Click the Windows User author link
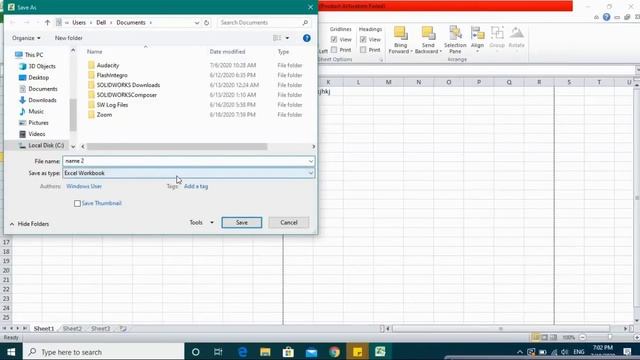 coord(84,186)
